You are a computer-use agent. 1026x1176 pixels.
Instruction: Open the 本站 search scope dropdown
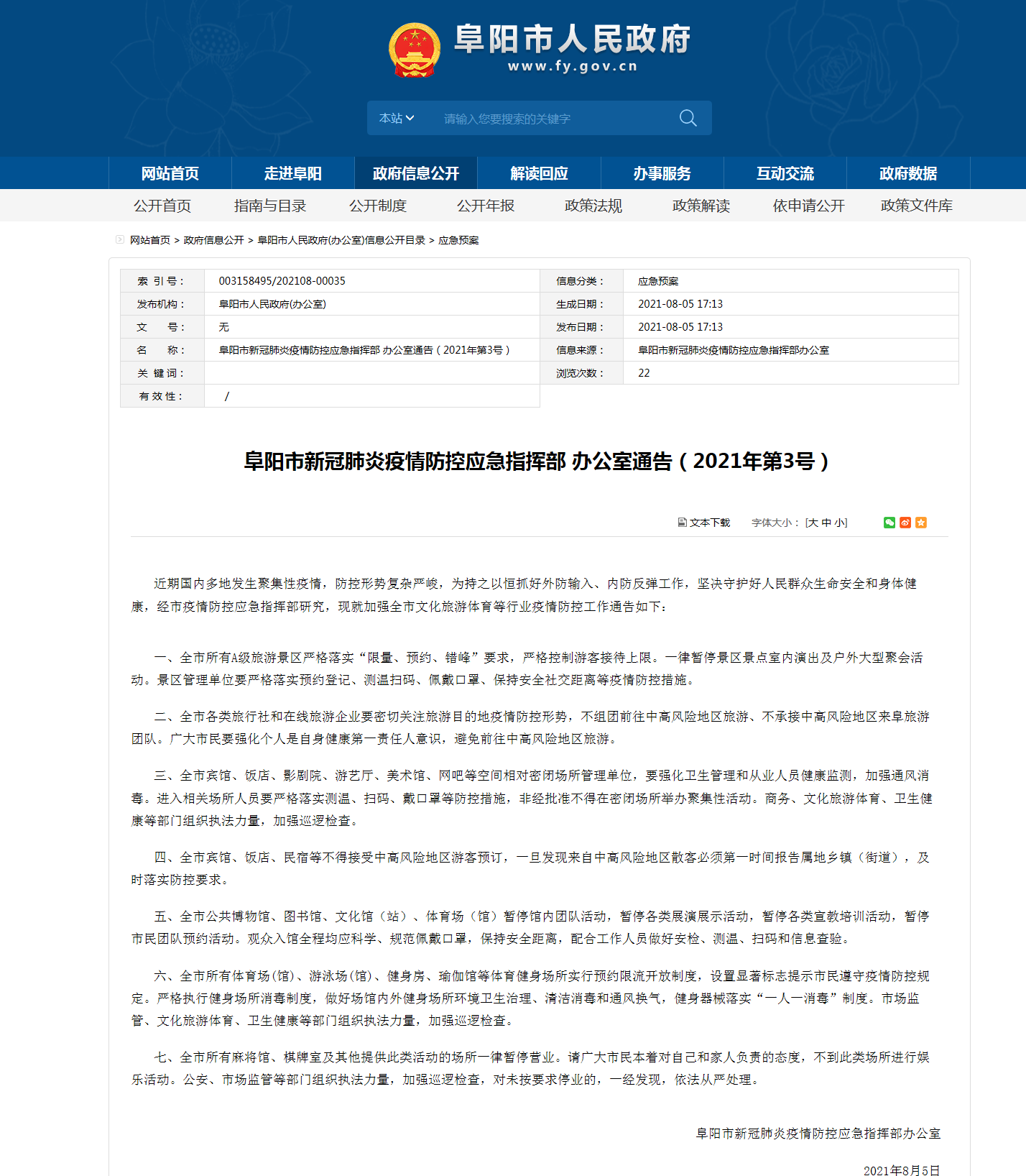coord(397,118)
